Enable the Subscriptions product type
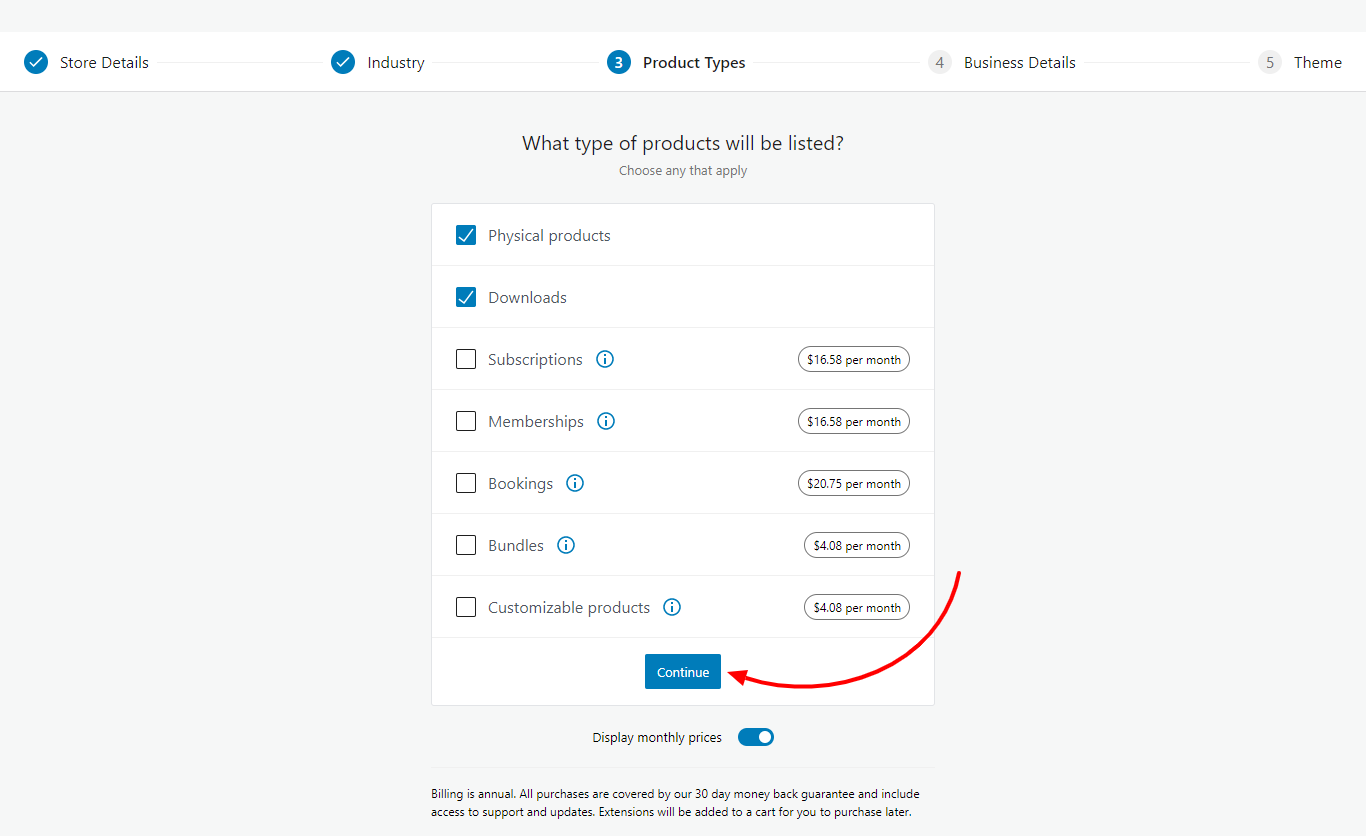1366x836 pixels. [466, 358]
